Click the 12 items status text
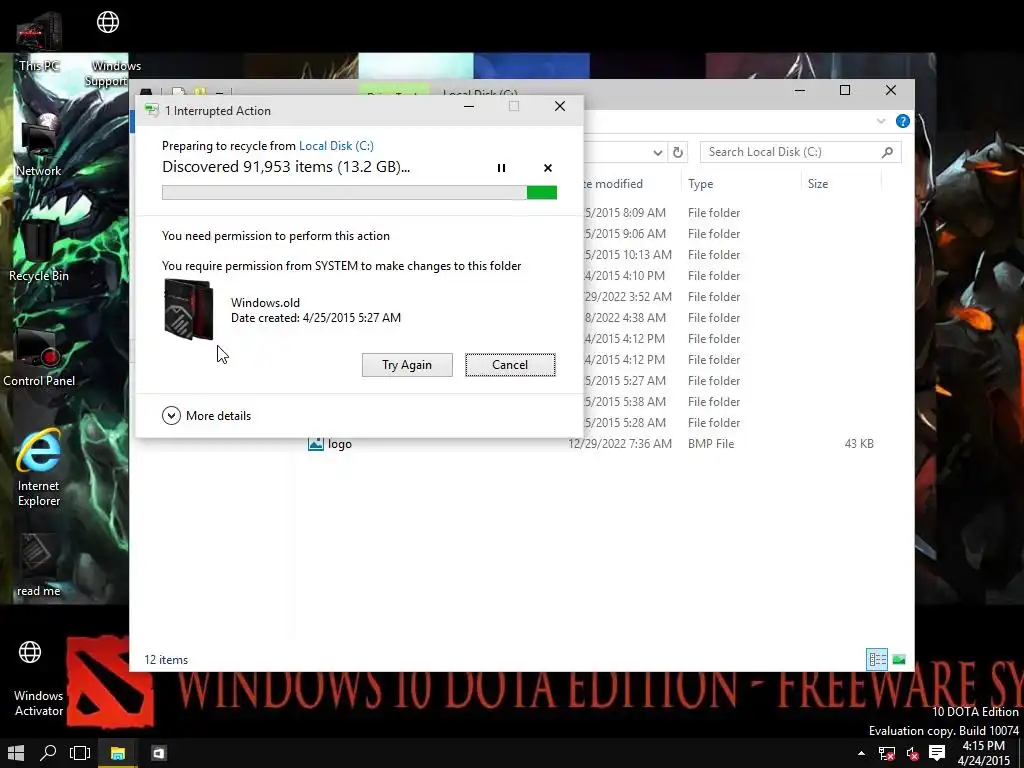1024x768 pixels. pos(166,660)
